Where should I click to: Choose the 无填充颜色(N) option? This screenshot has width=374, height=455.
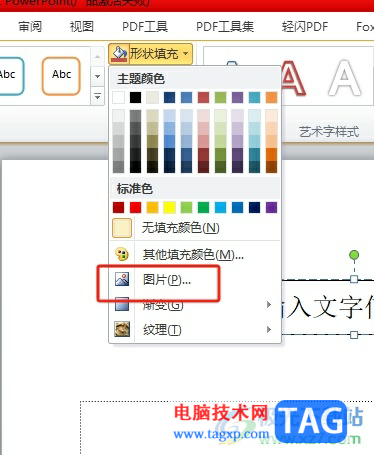pyautogui.click(x=195, y=228)
